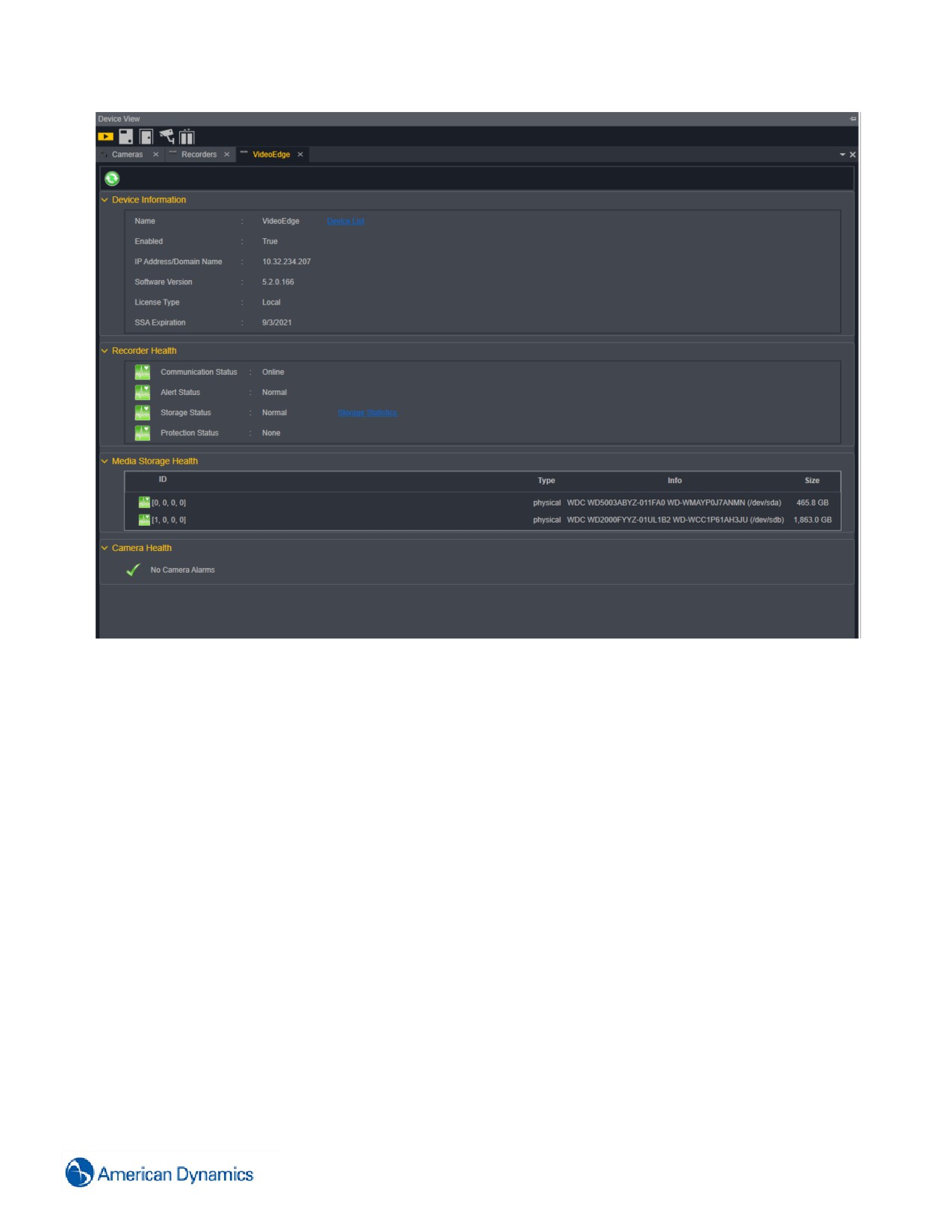Click the Type column header
The width and height of the screenshot is (952, 1232).
pyautogui.click(x=547, y=481)
